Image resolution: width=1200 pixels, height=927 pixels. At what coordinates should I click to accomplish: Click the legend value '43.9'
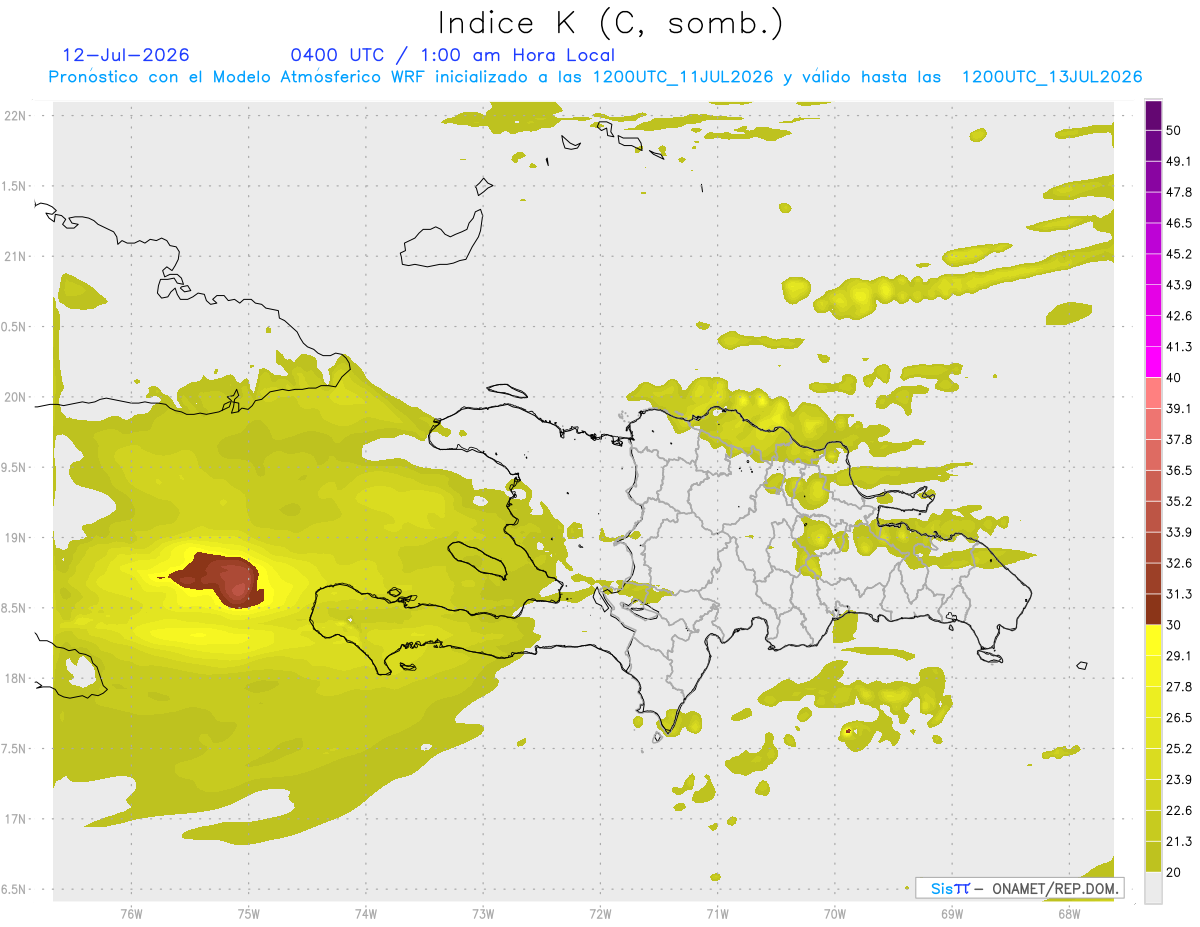click(x=1179, y=285)
